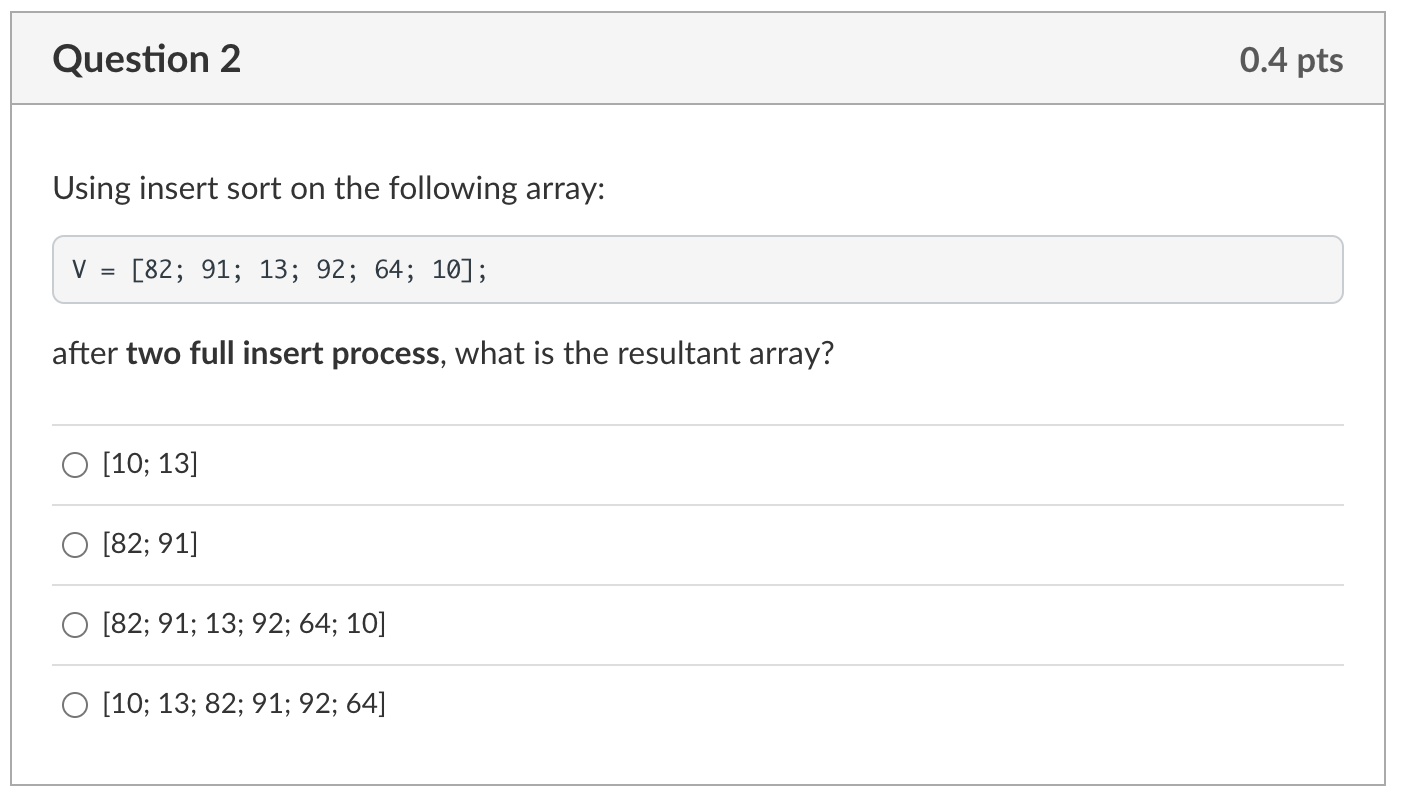Click the question header bar

click(x=700, y=58)
